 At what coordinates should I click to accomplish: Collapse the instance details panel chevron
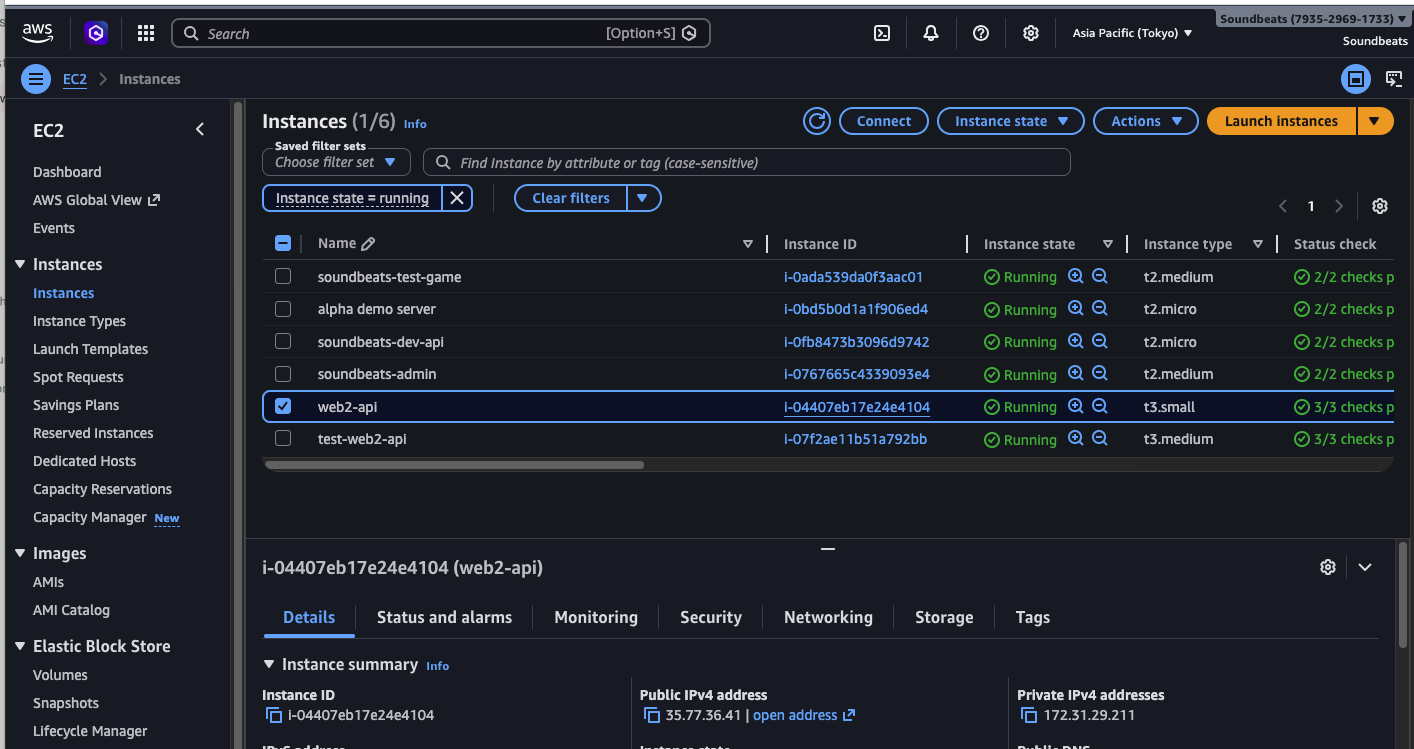(1365, 567)
